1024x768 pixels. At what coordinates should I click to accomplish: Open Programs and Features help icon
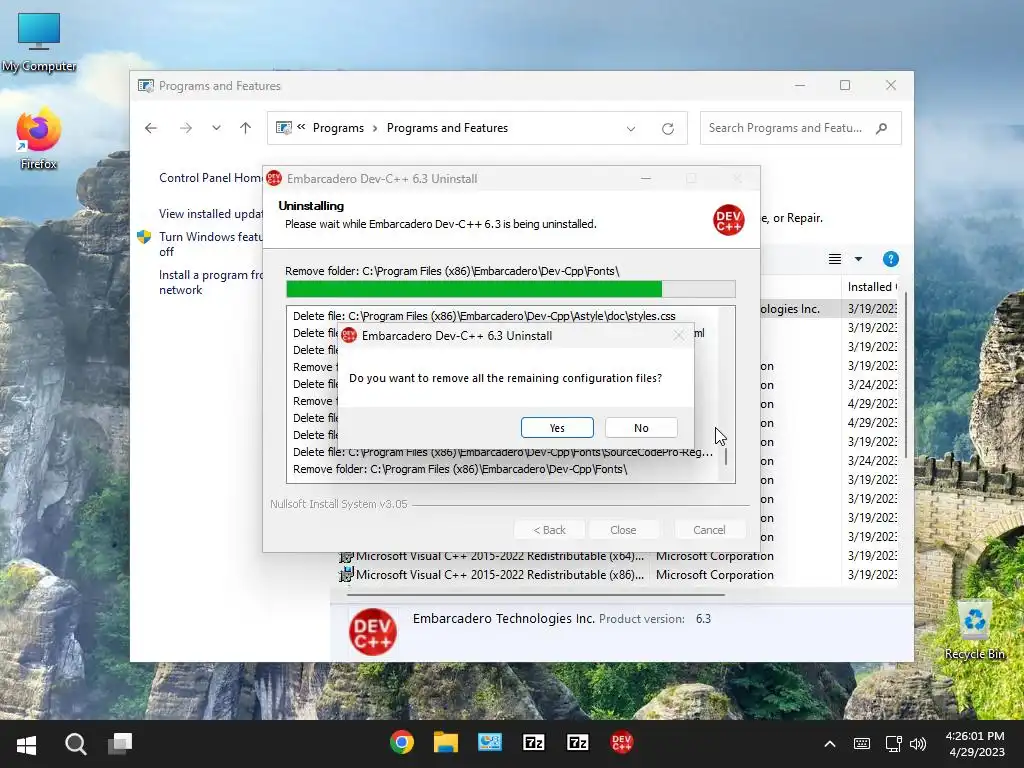(x=890, y=259)
